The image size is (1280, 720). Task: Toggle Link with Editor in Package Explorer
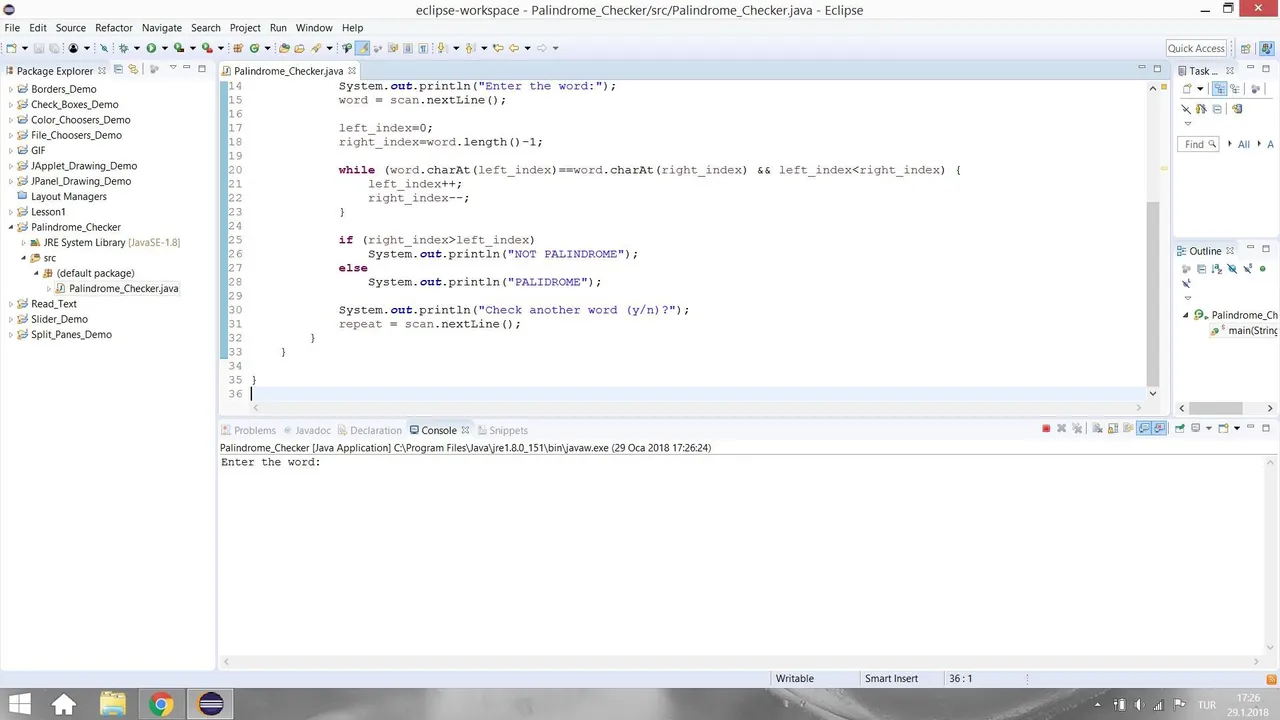point(132,70)
